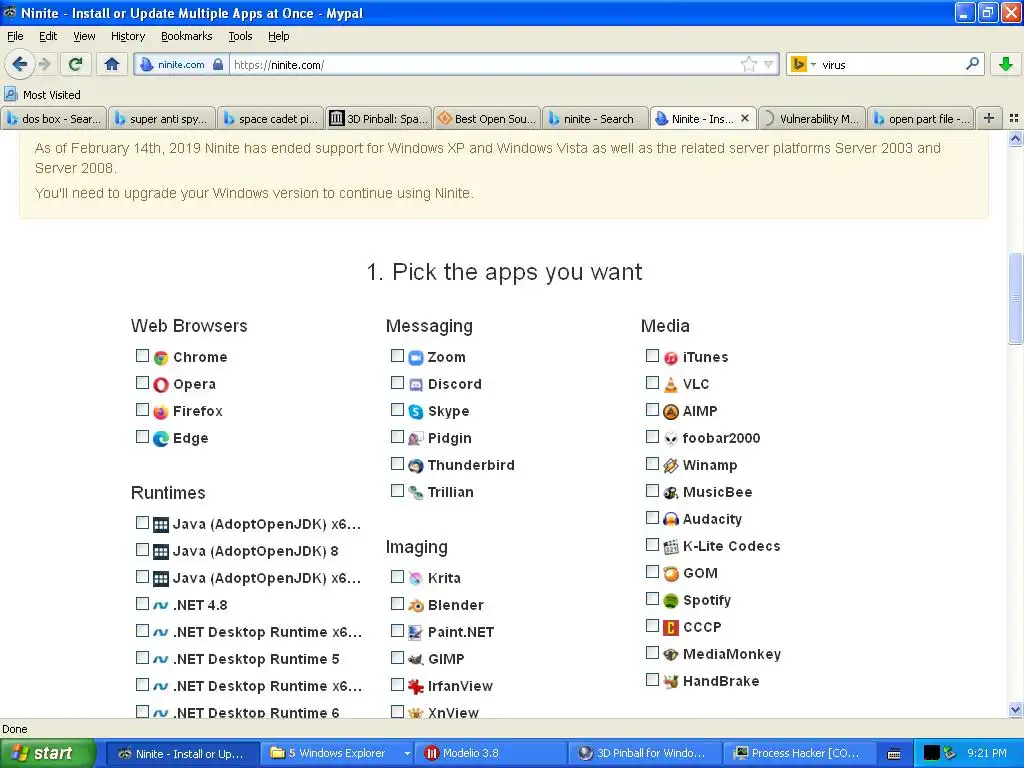Click the AIMP app icon

[671, 411]
